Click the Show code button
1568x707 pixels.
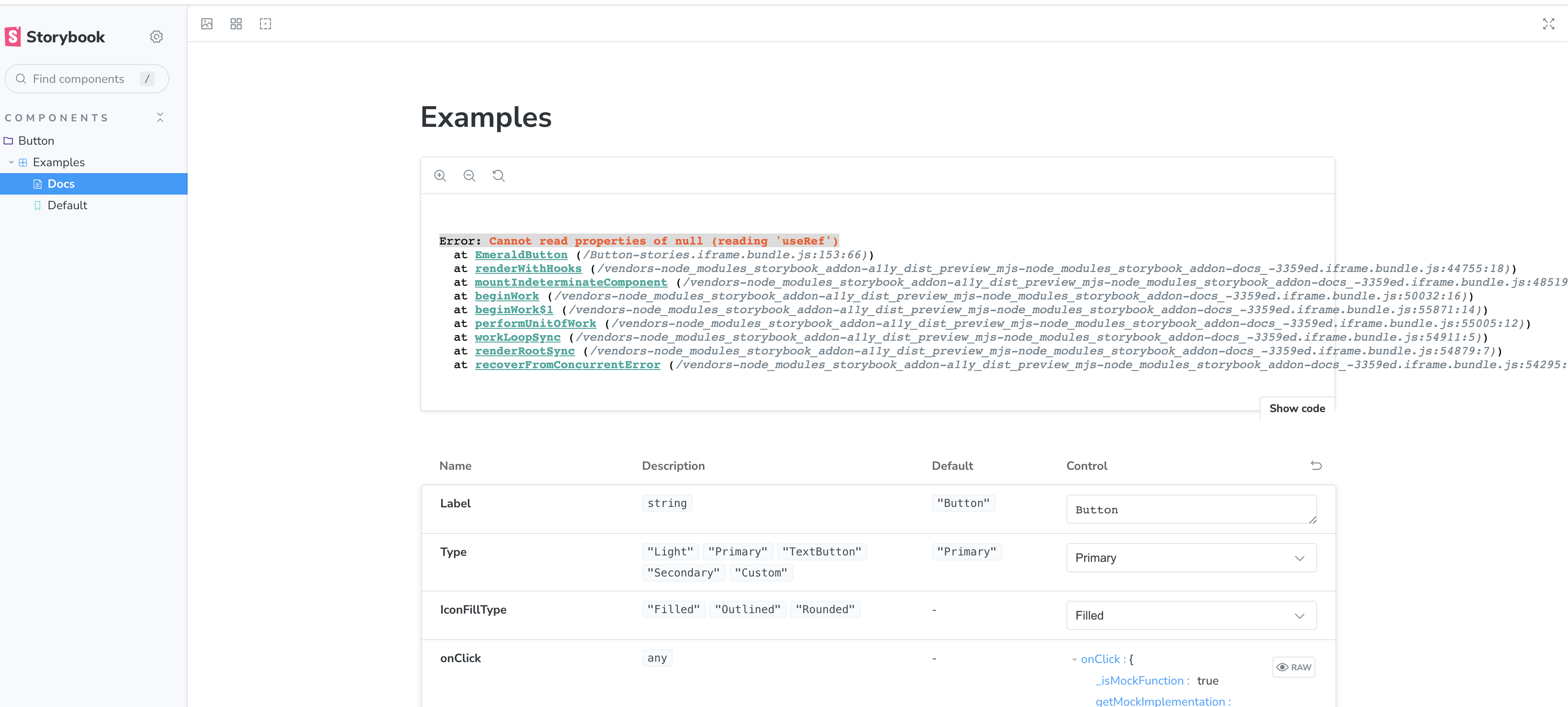tap(1297, 408)
